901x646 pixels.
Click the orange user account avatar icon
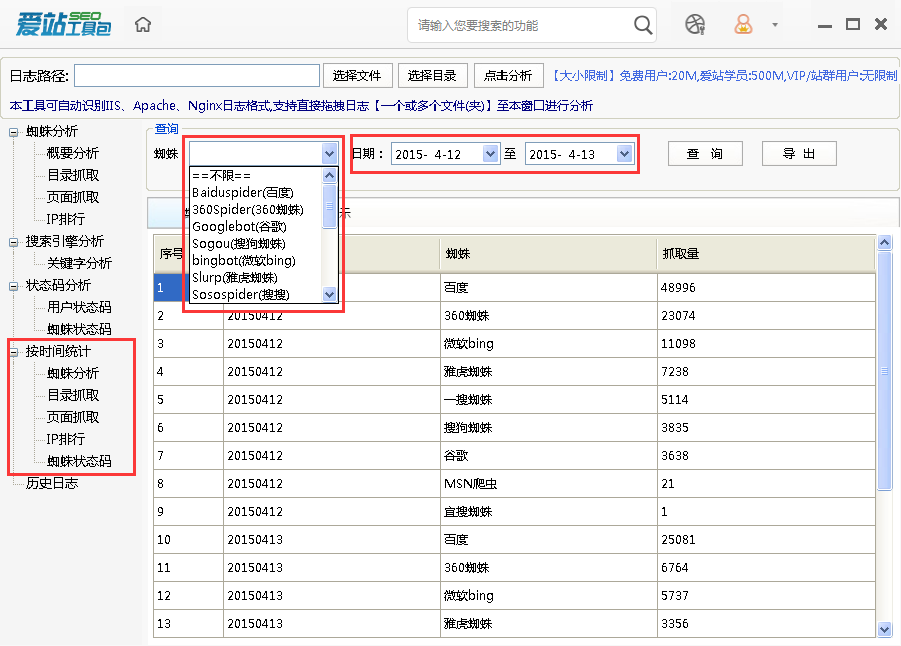pos(742,24)
